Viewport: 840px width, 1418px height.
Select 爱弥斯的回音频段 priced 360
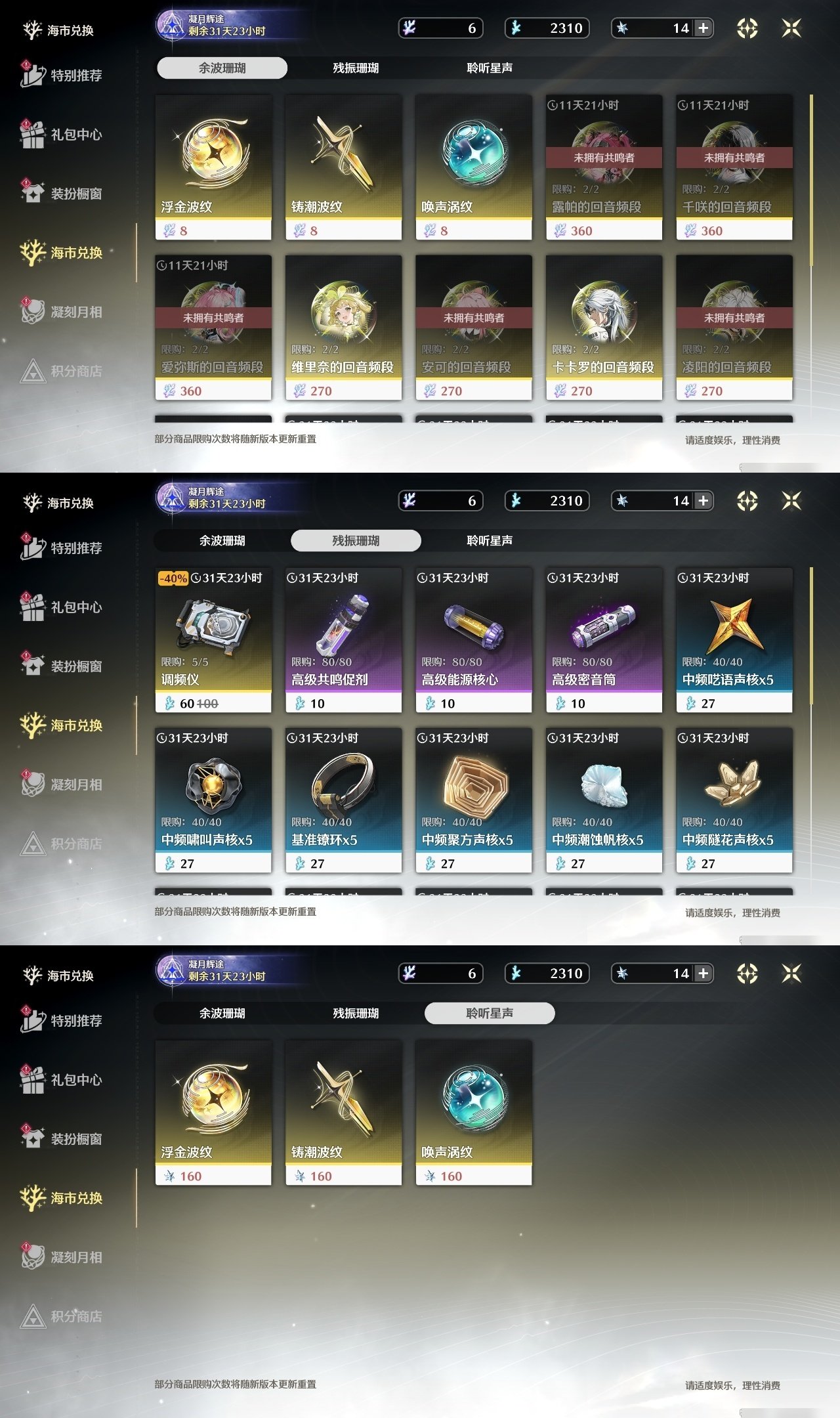click(213, 328)
